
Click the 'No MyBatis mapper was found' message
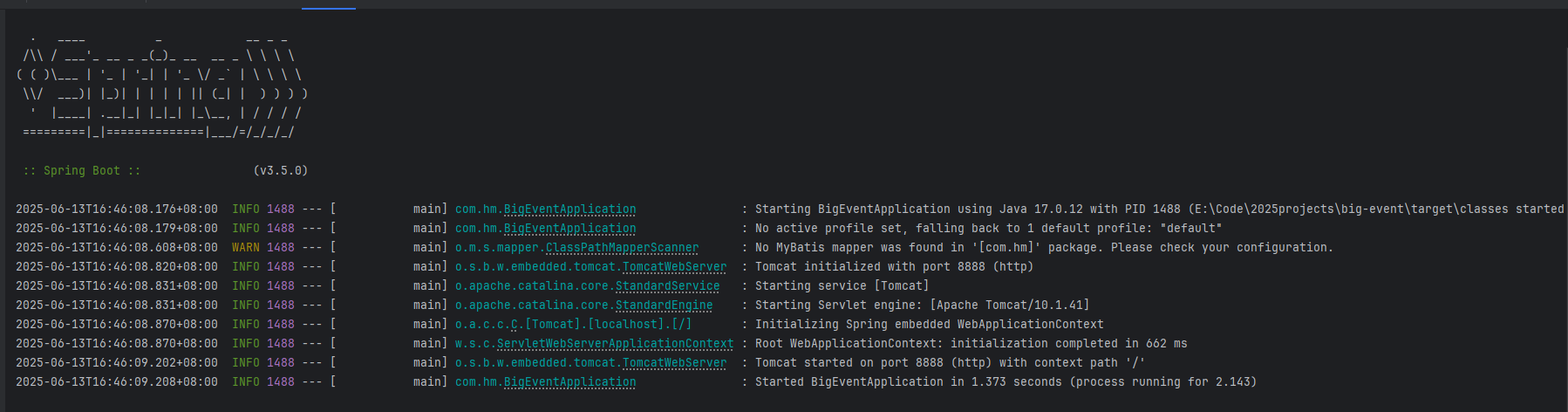1044,248
